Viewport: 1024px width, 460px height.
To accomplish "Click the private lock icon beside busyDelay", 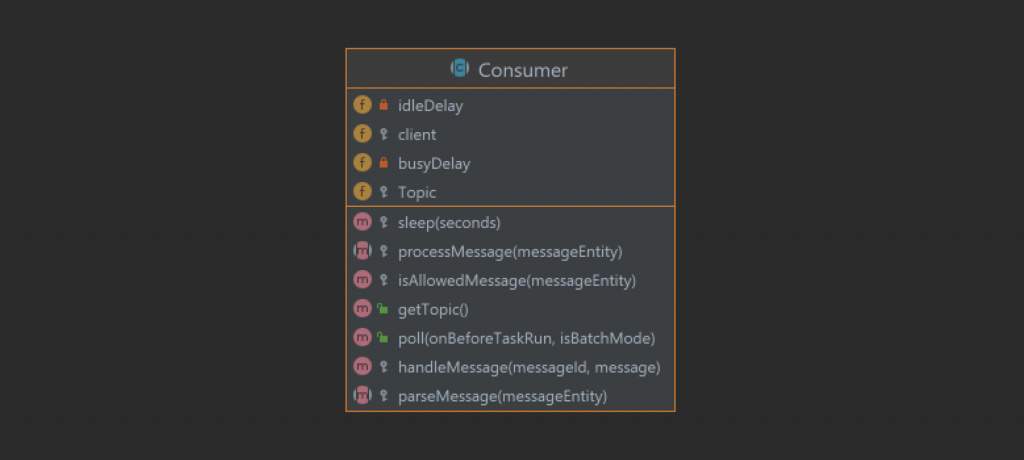I will 383,163.
